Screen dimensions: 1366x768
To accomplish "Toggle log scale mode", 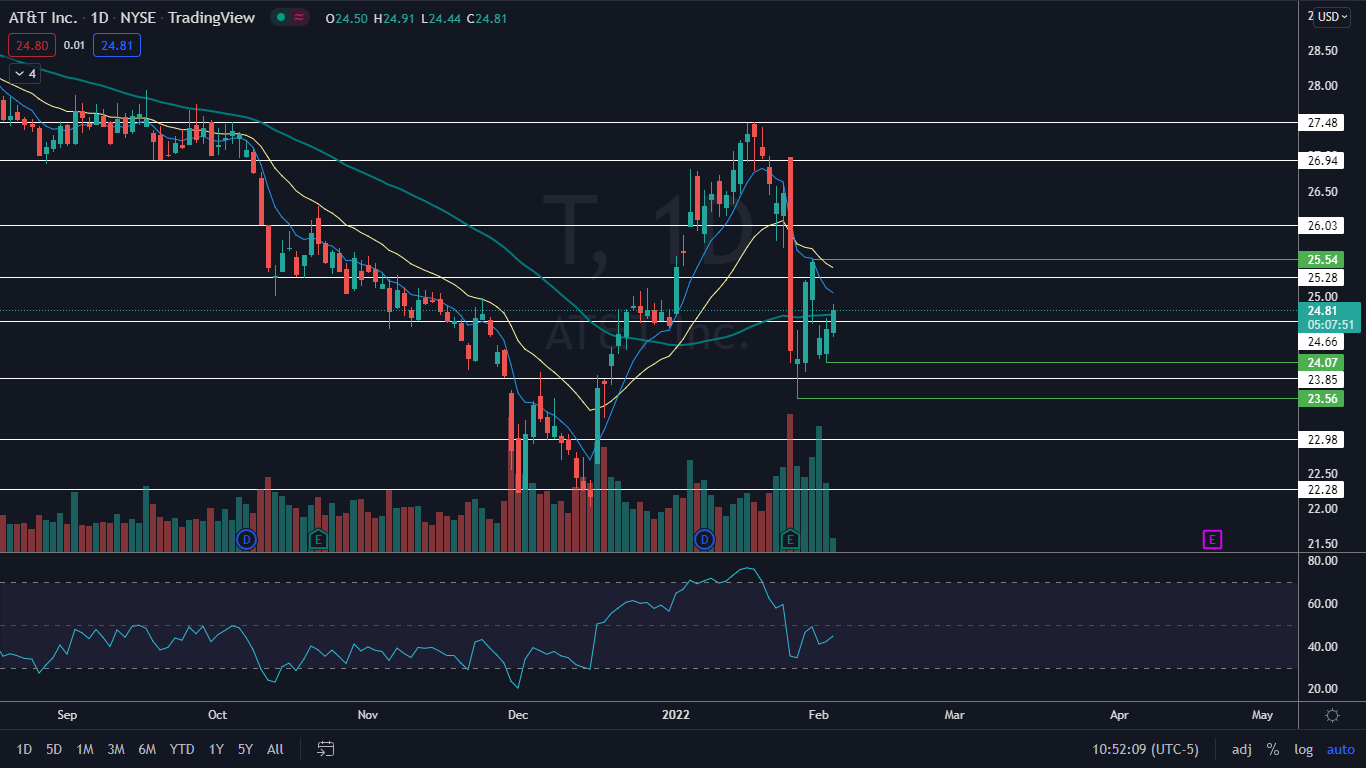I will (x=1304, y=749).
